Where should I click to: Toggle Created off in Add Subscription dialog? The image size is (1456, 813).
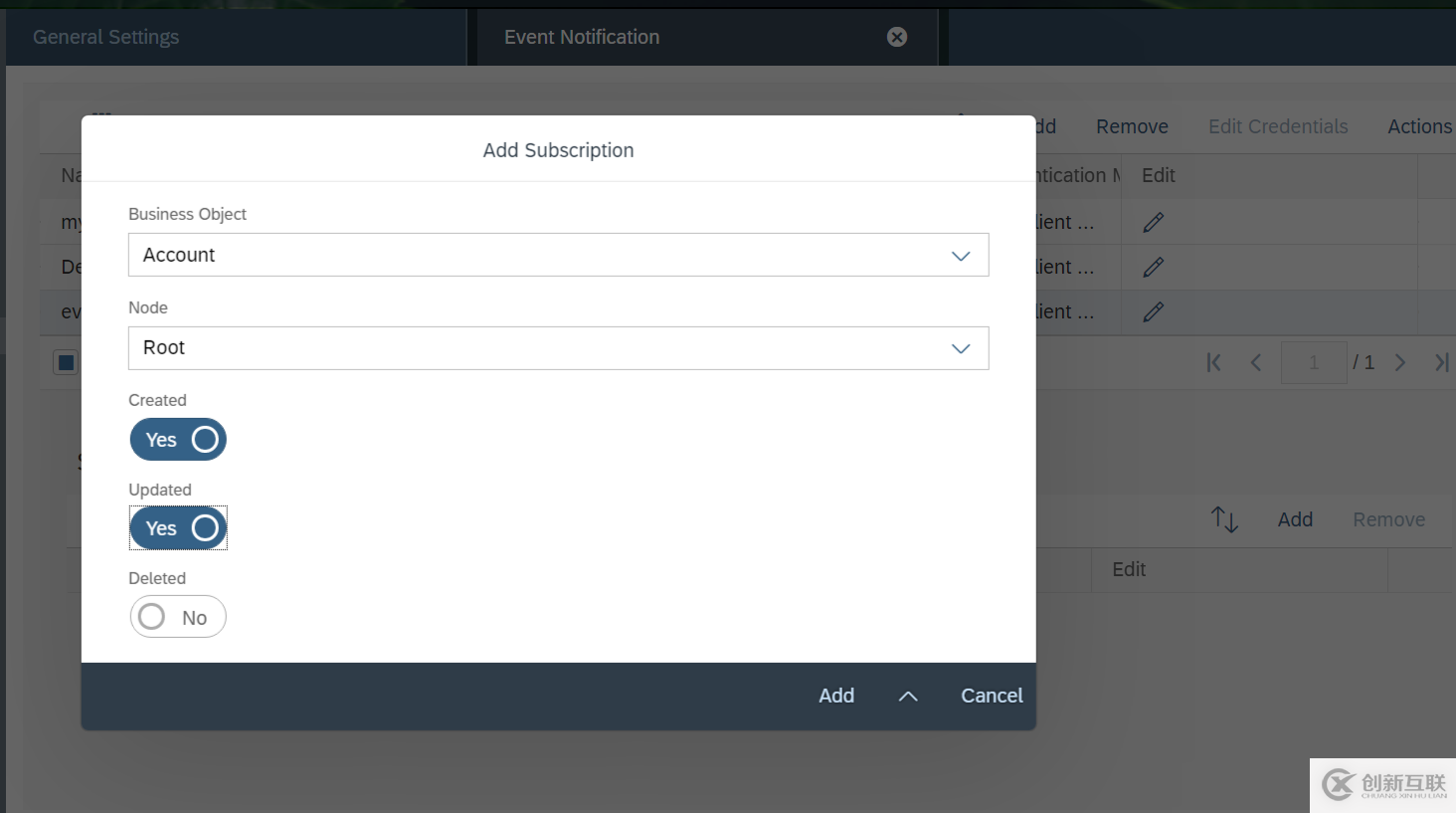point(178,439)
